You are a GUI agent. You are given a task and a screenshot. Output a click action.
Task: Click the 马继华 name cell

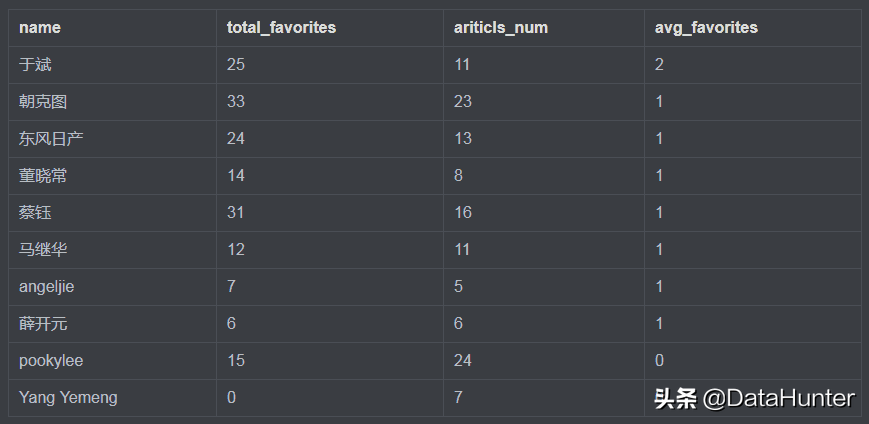click(43, 250)
